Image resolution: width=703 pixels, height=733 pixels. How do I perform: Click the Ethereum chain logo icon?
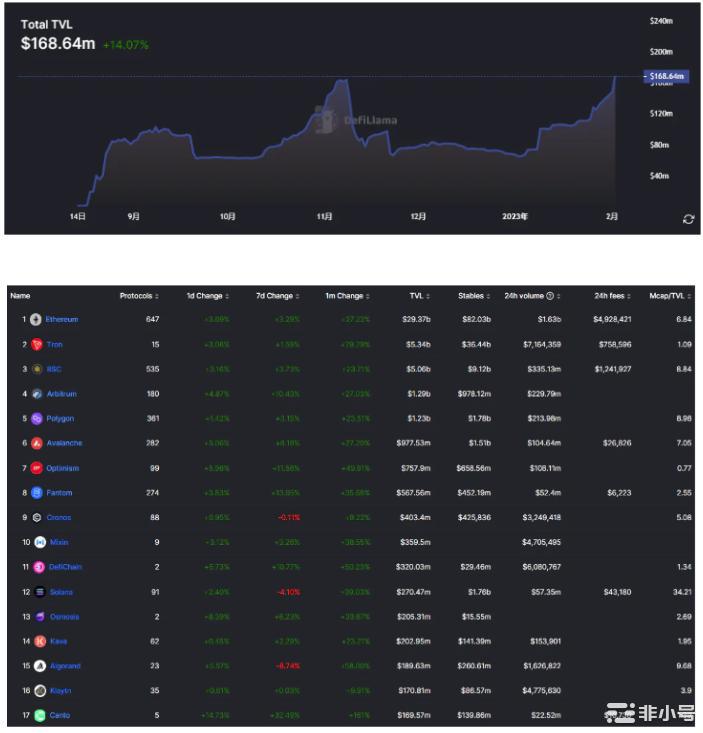coord(36,319)
